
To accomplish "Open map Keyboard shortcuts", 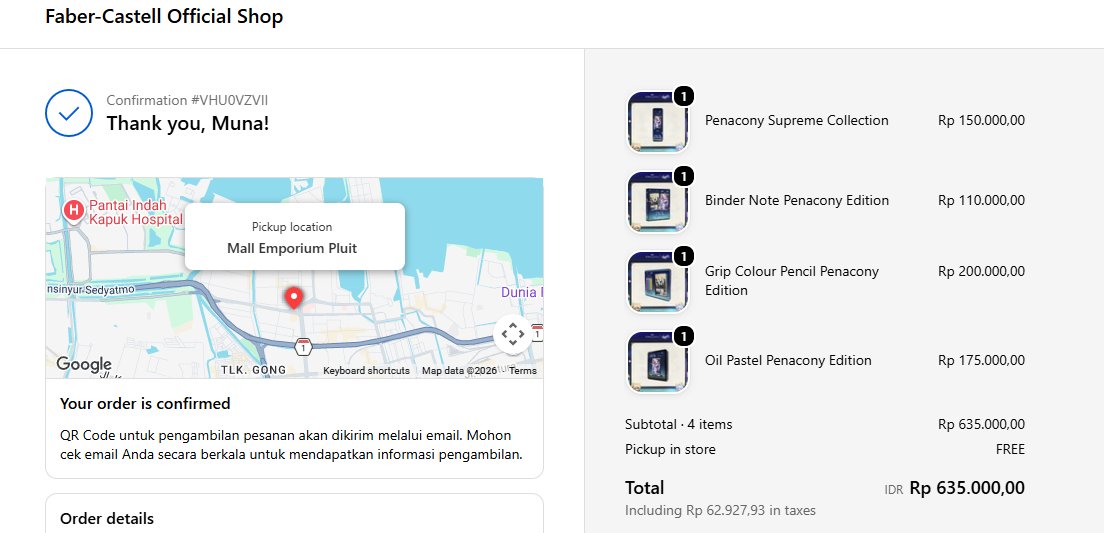I will 366,370.
